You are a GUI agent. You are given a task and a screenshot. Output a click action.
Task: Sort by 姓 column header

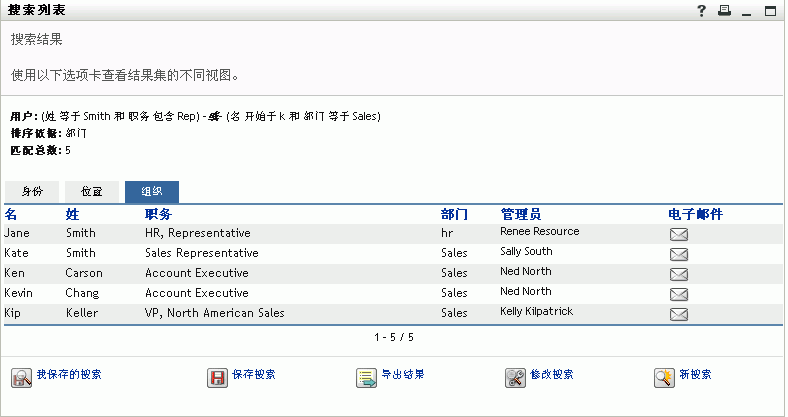[71, 214]
